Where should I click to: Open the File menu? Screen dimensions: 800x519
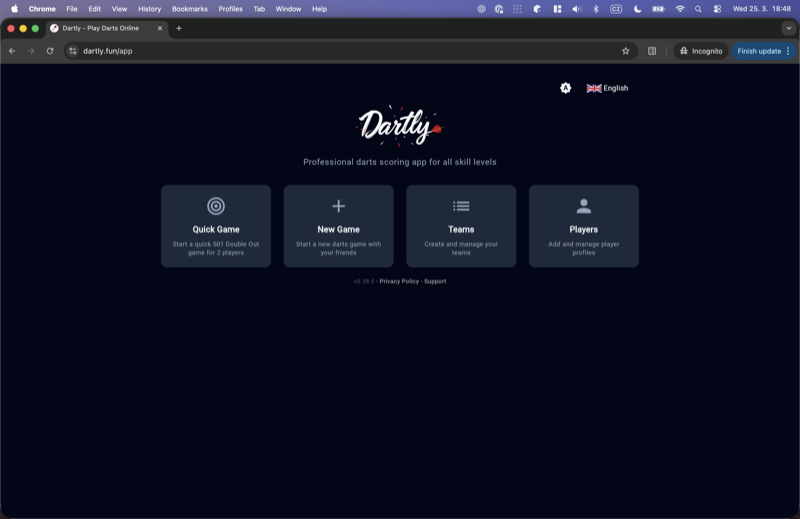point(72,9)
